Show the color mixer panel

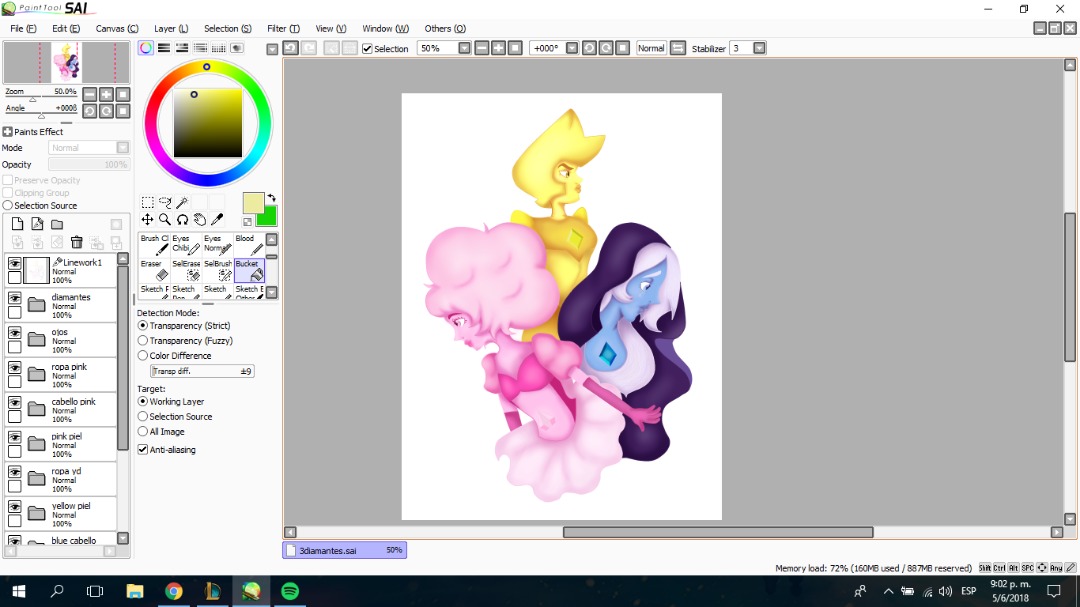[200, 48]
